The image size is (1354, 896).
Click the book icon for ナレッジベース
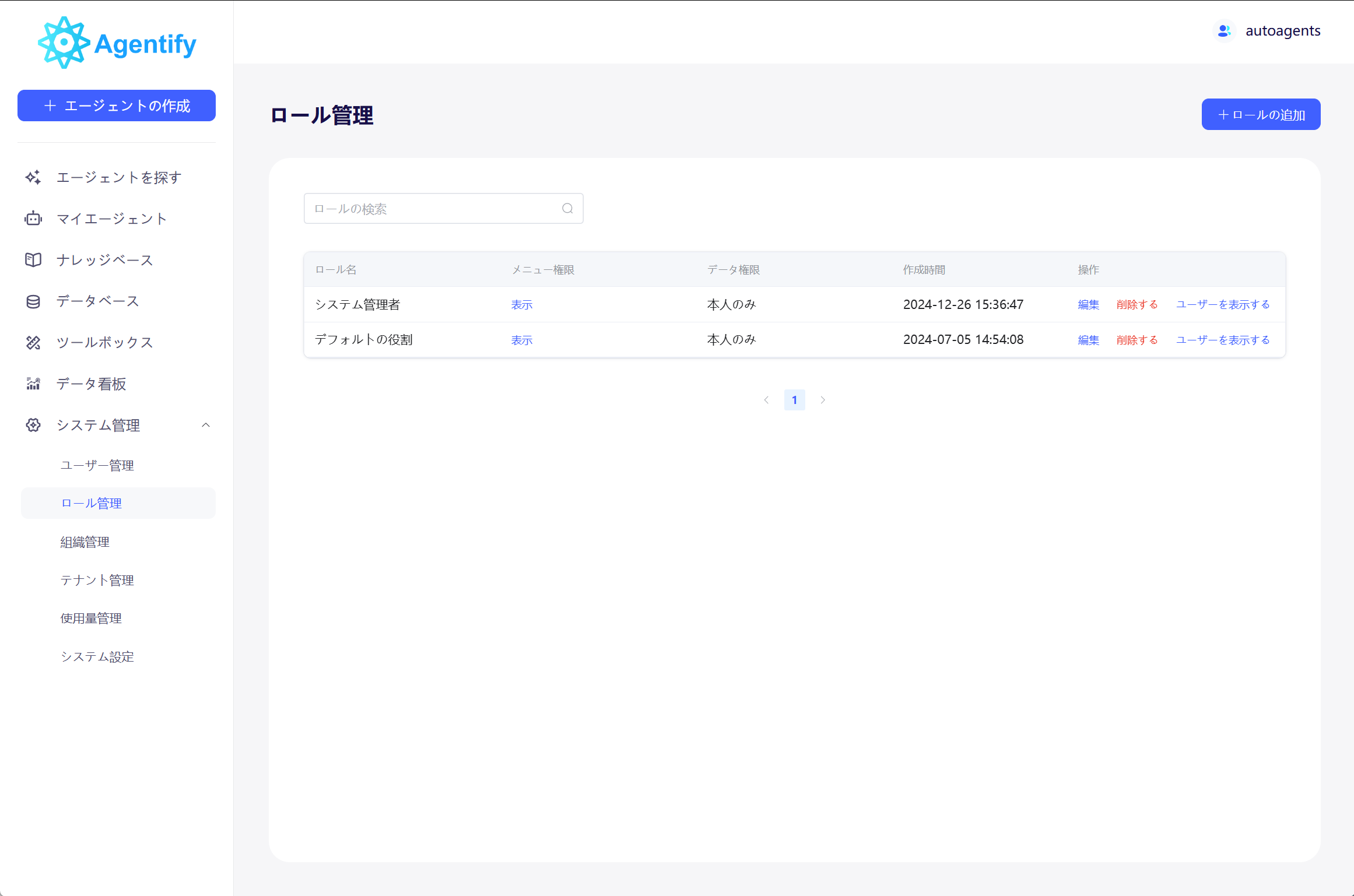tap(33, 260)
